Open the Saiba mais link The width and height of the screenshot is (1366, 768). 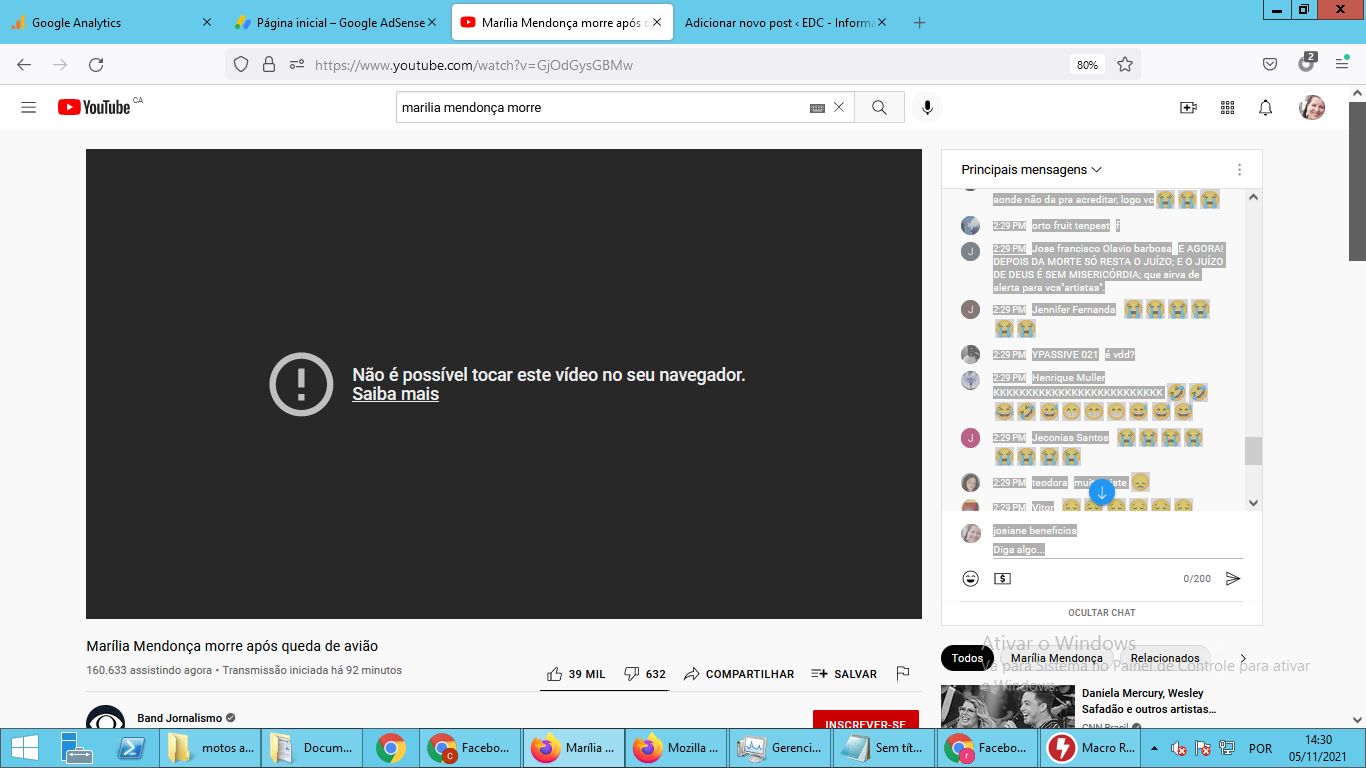tap(395, 394)
